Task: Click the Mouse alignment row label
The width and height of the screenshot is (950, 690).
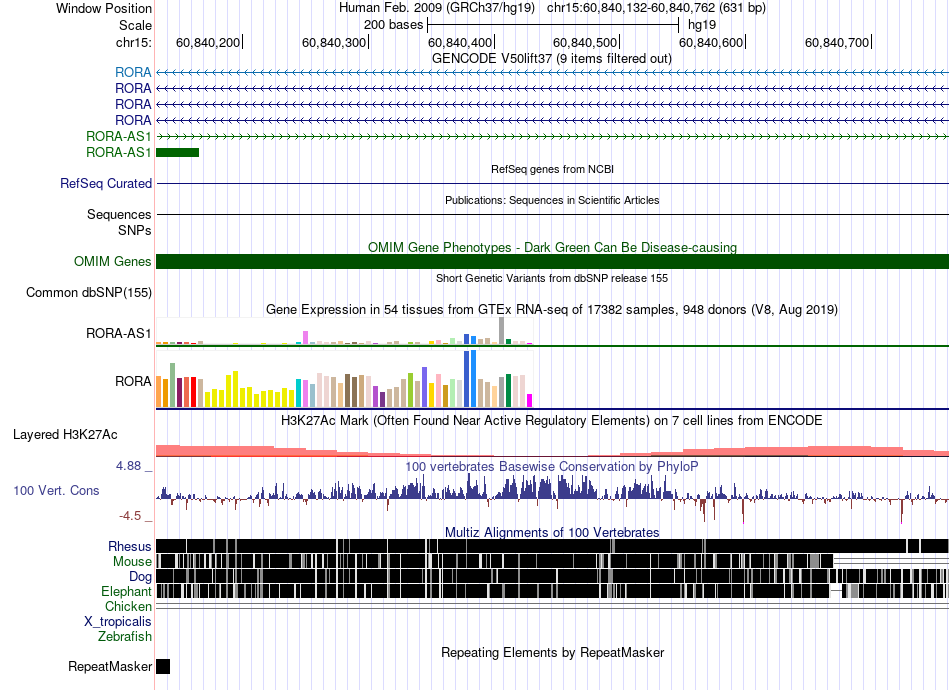Action: tap(132, 562)
